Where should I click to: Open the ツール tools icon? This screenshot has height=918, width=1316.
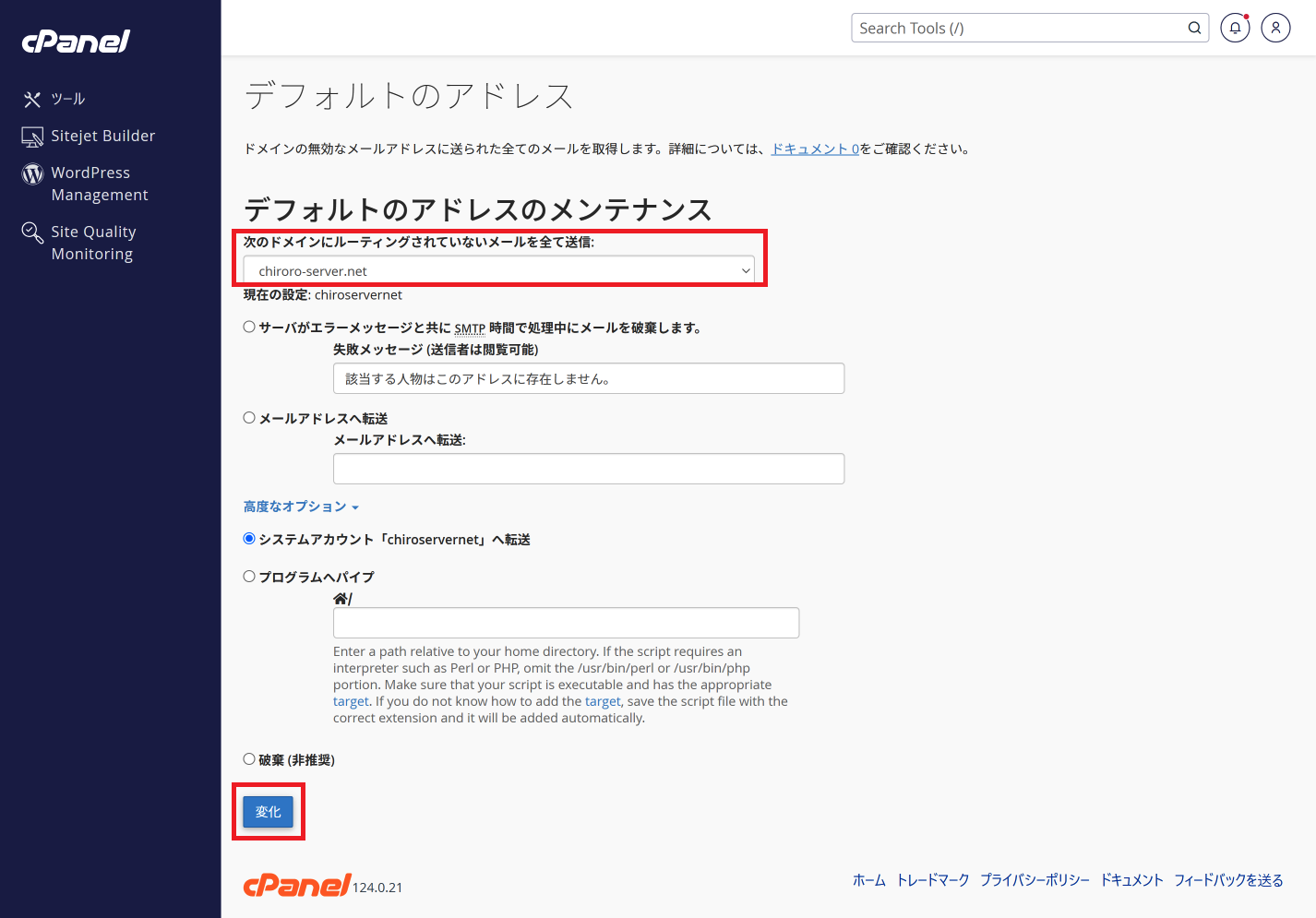(32, 100)
